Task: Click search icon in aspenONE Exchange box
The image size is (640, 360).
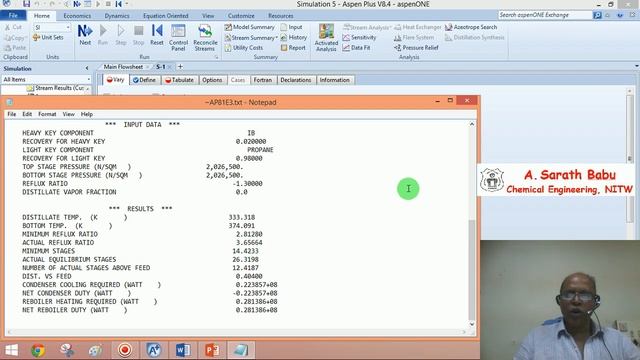Action: (x=597, y=15)
